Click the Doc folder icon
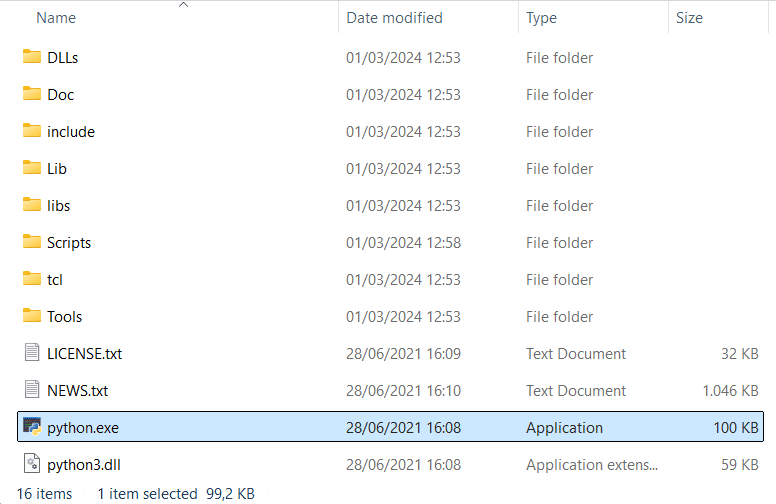Viewport: 776px width, 504px height. 32,94
